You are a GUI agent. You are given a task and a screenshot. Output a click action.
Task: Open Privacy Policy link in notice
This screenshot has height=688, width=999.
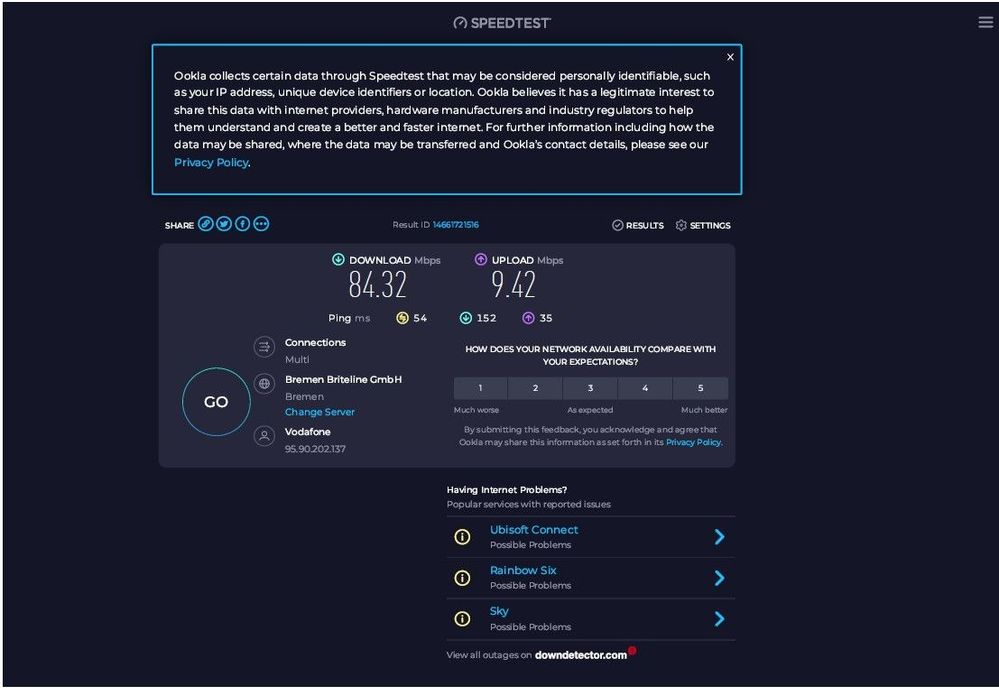coord(211,162)
